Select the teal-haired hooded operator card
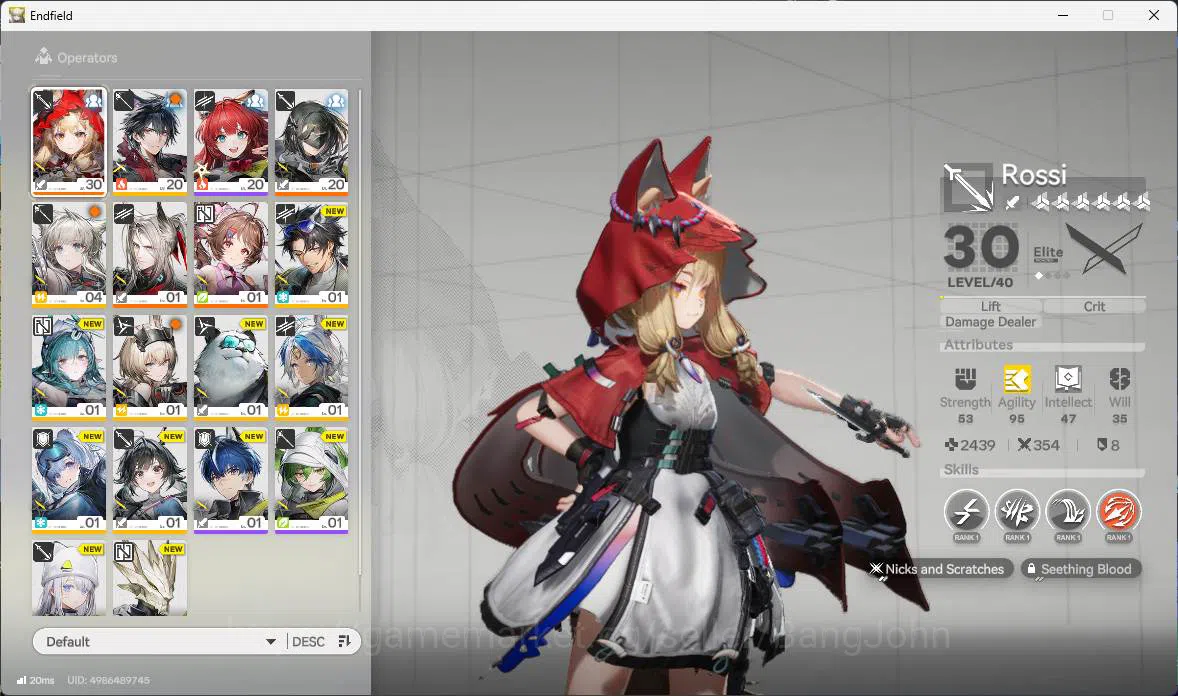Image resolution: width=1178 pixels, height=696 pixels. tap(68, 367)
